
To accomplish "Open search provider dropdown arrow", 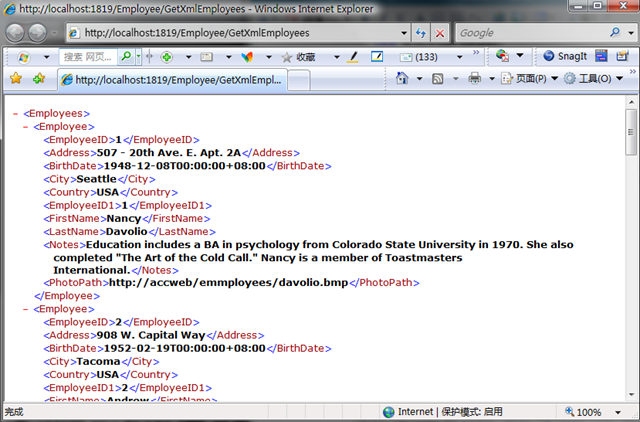I will pyautogui.click(x=631, y=33).
